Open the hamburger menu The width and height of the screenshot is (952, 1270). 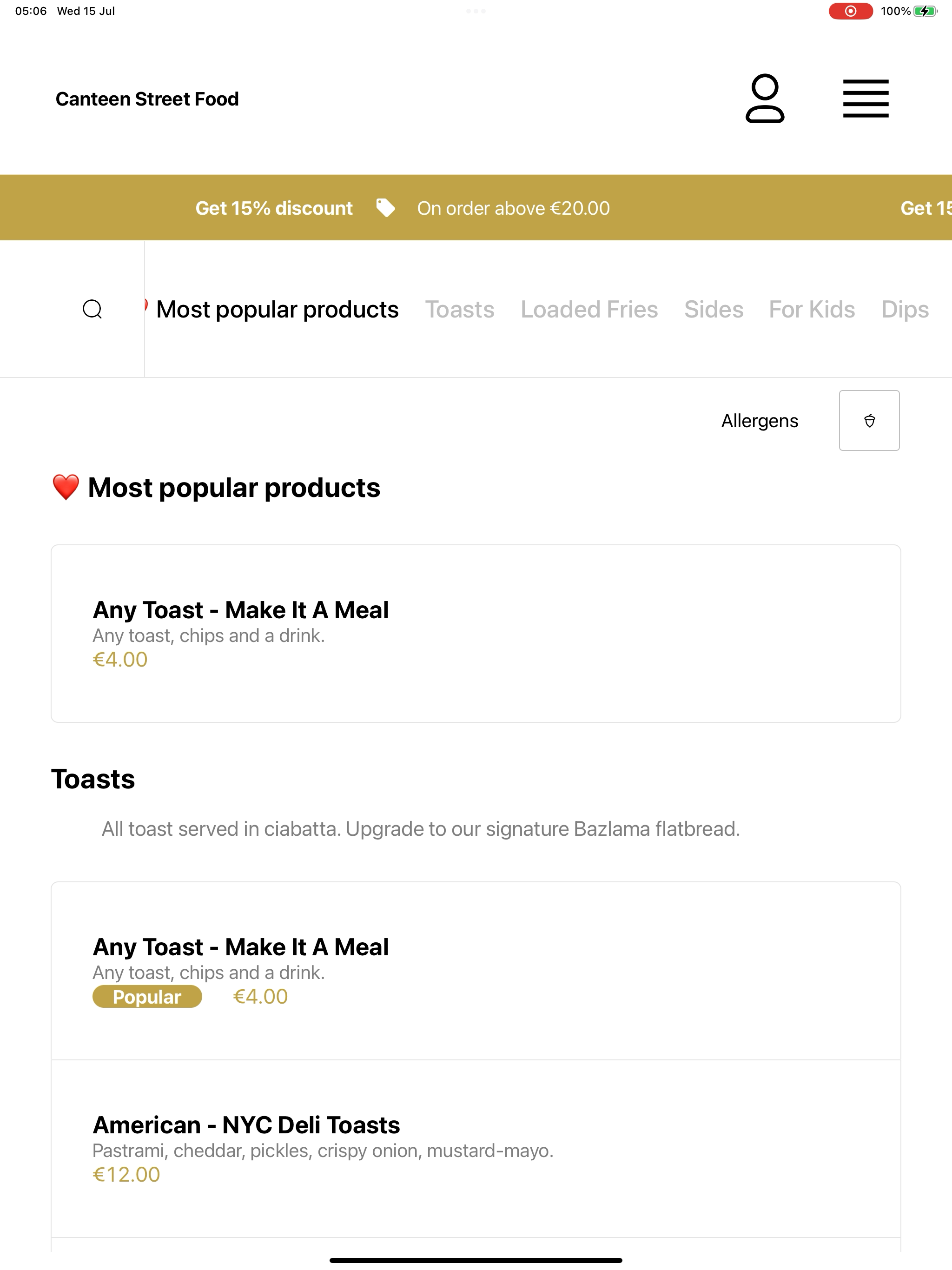point(865,98)
